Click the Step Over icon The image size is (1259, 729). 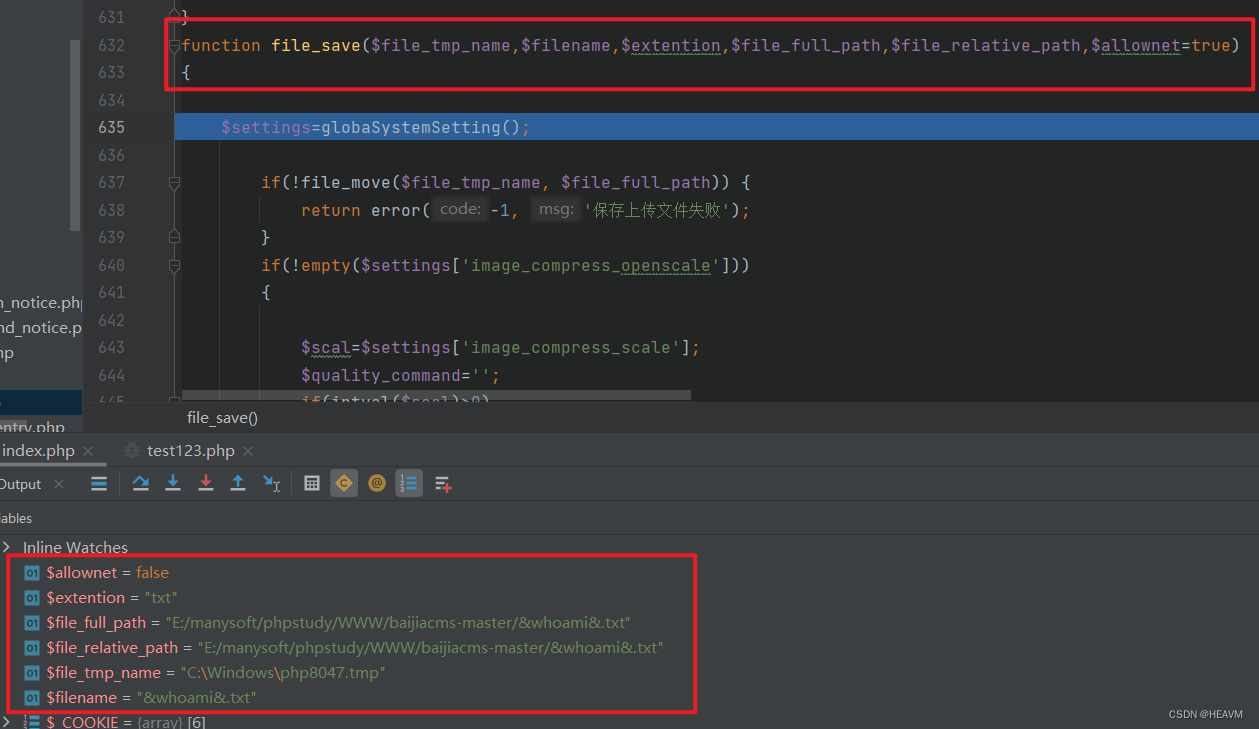pyautogui.click(x=140, y=483)
